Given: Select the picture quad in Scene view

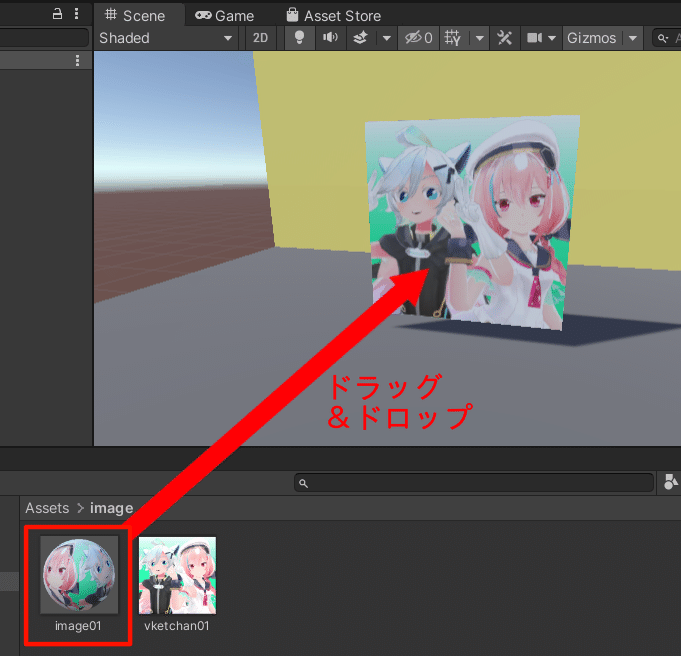Looking at the screenshot, I should [472, 222].
